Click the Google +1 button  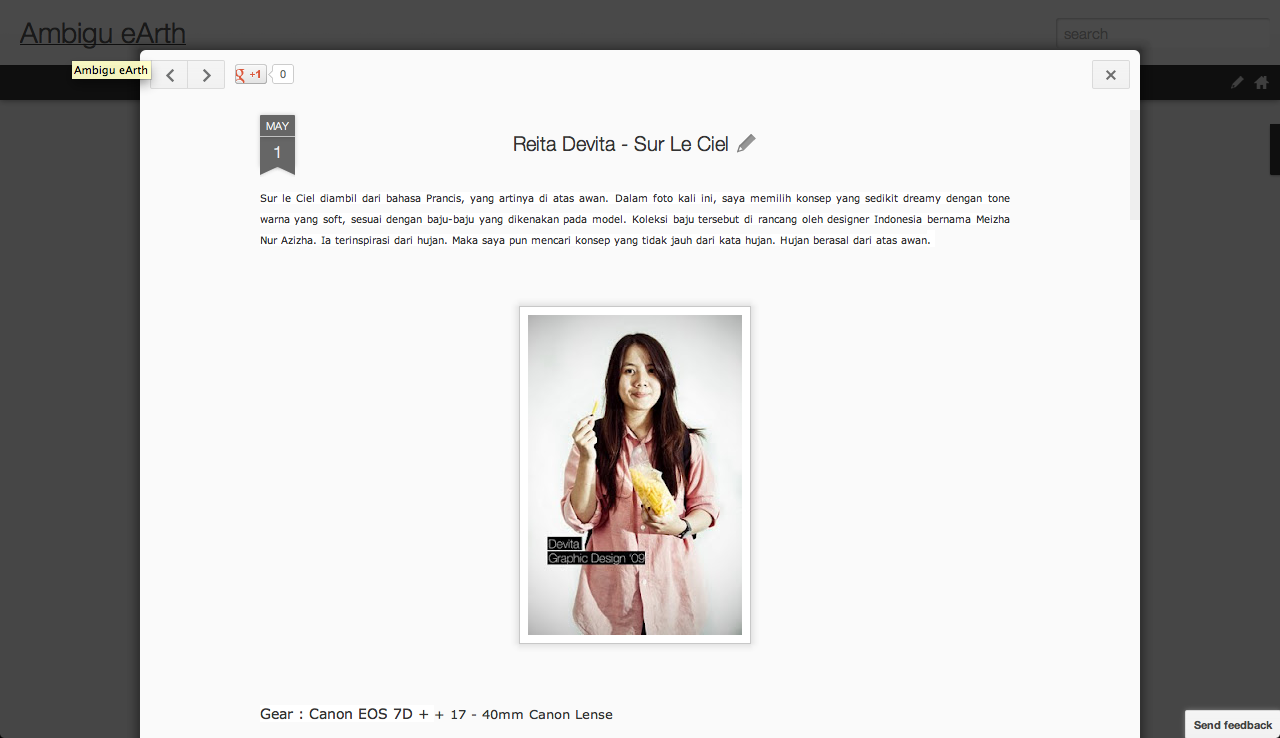coord(250,74)
